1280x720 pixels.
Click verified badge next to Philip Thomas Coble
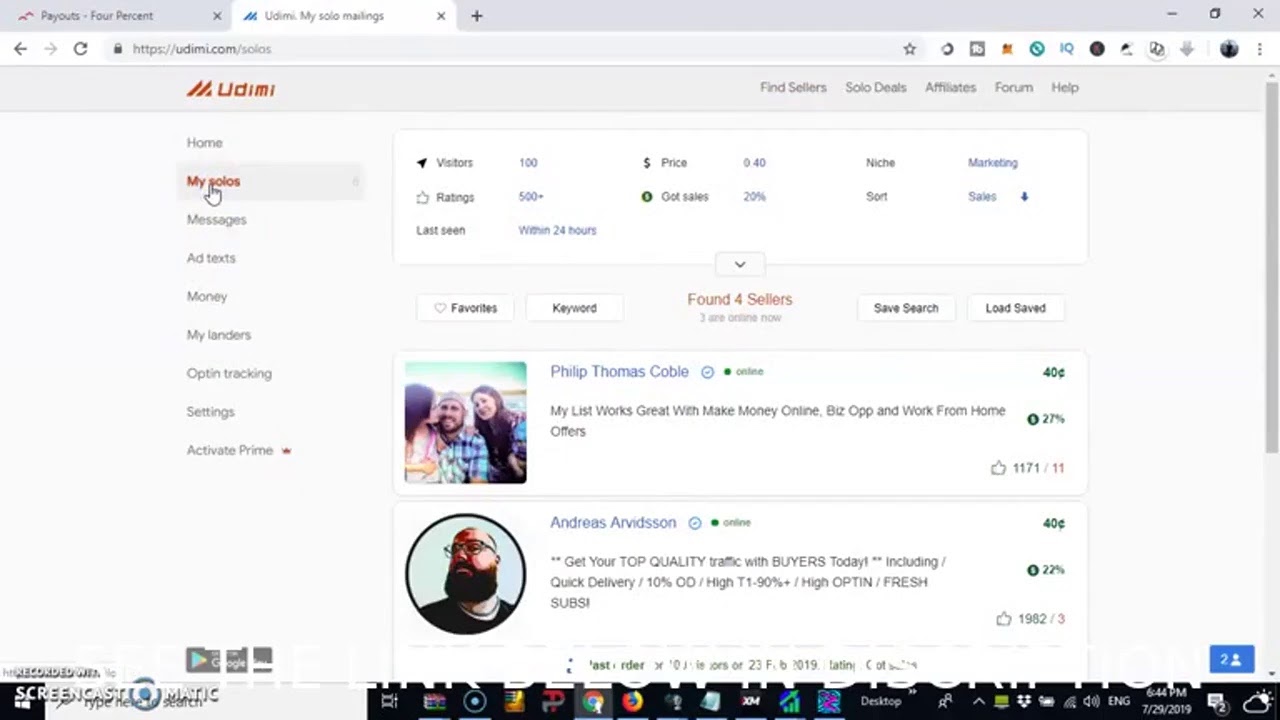pos(707,372)
